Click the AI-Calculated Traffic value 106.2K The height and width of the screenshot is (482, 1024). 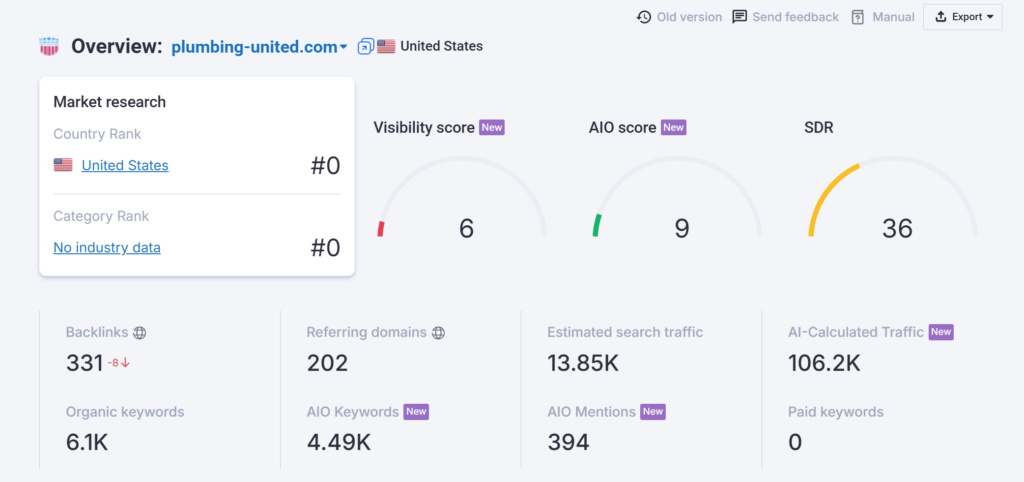point(824,362)
